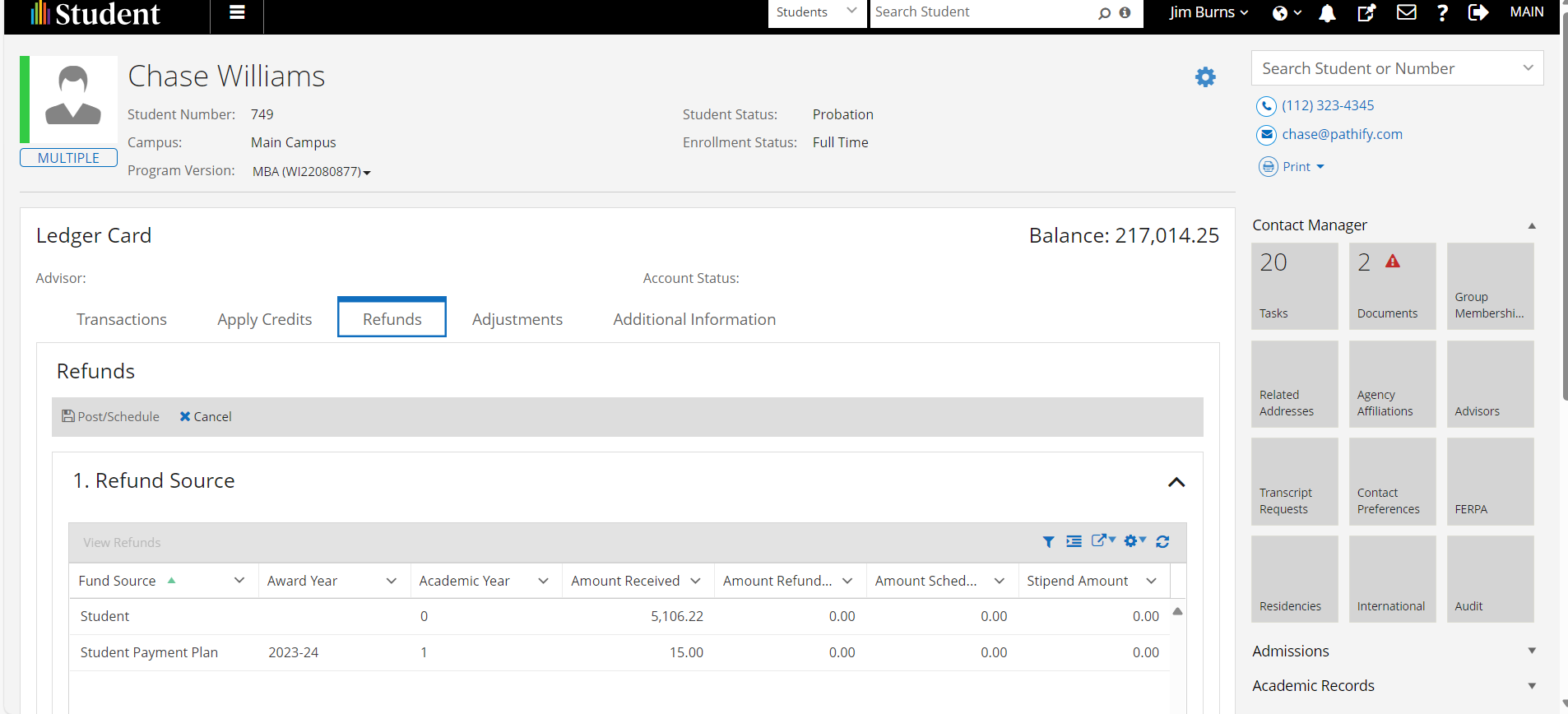1568x714 pixels.
Task: Expand the Academic Records section
Action: pos(1532,686)
